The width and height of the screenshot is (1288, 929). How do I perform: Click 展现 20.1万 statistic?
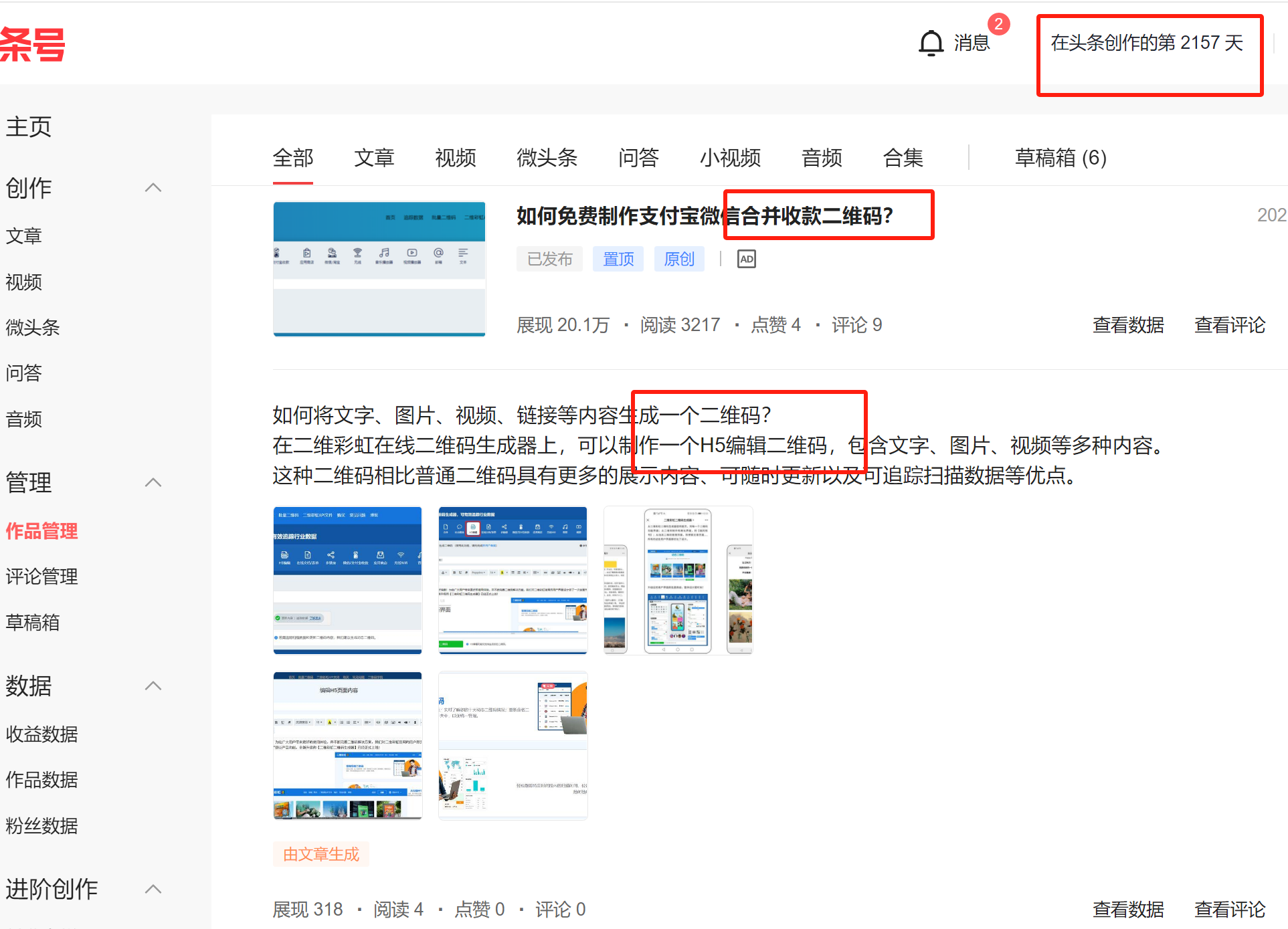[x=563, y=325]
